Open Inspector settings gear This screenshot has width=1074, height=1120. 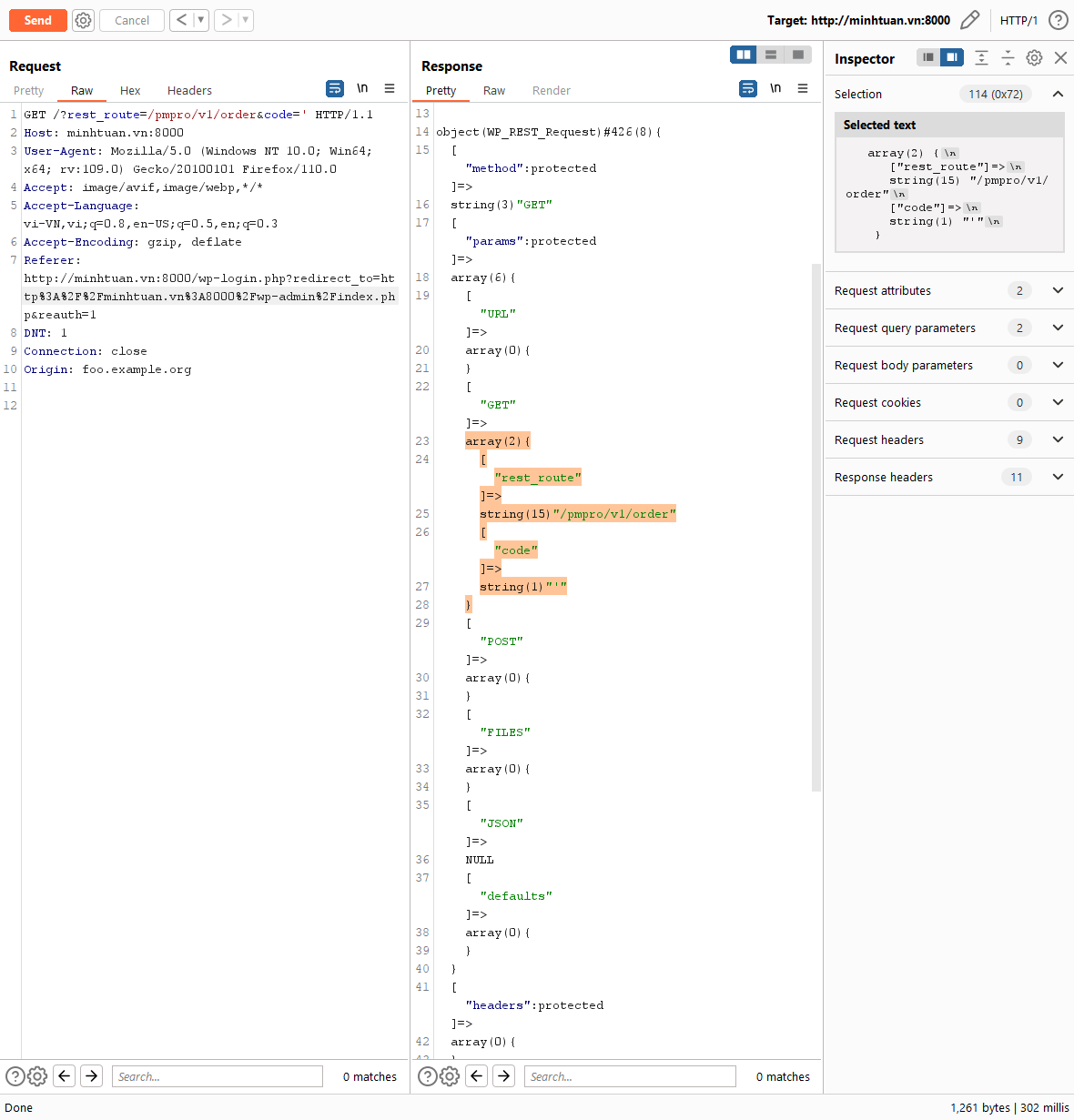tap(1034, 57)
